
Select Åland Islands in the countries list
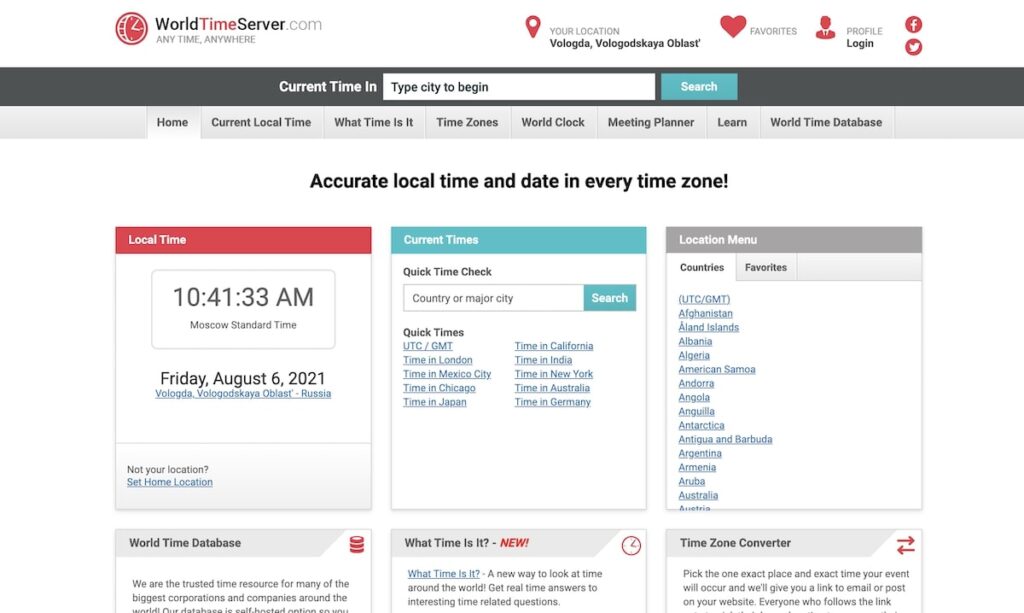coord(709,327)
